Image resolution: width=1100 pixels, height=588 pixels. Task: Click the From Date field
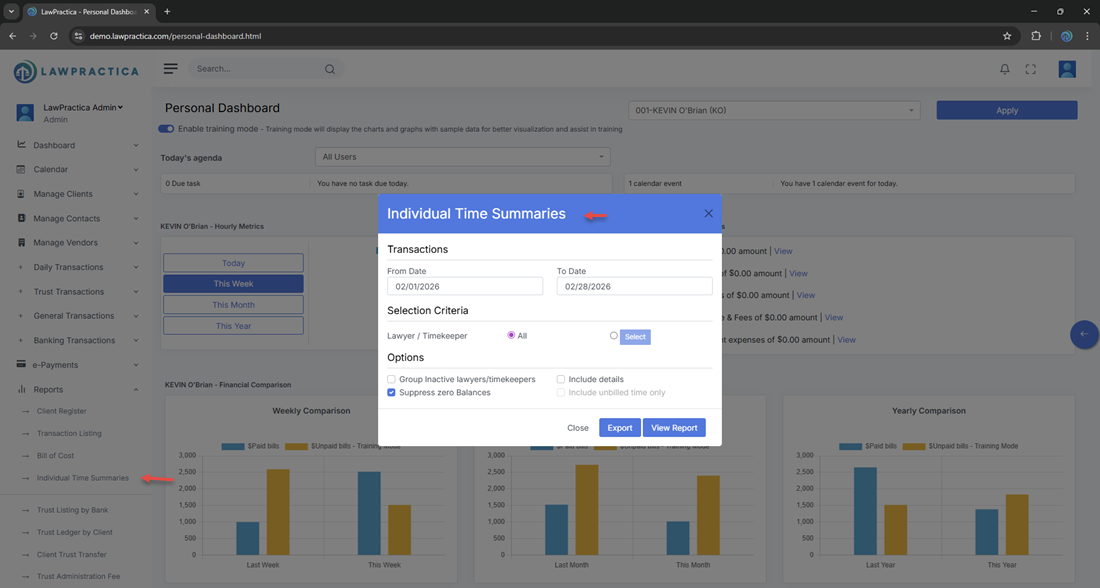pyautogui.click(x=465, y=287)
